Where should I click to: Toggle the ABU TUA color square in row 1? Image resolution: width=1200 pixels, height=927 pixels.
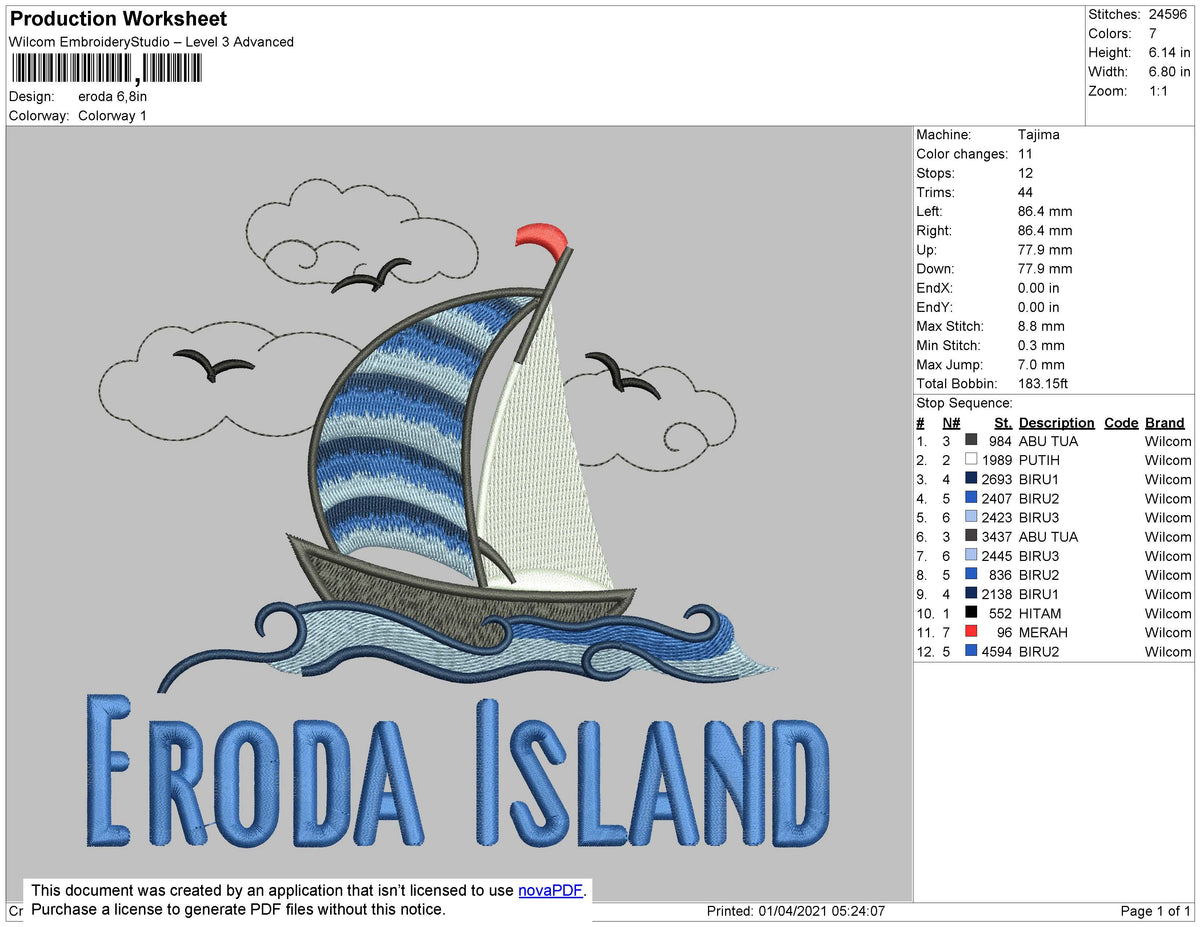tap(971, 440)
